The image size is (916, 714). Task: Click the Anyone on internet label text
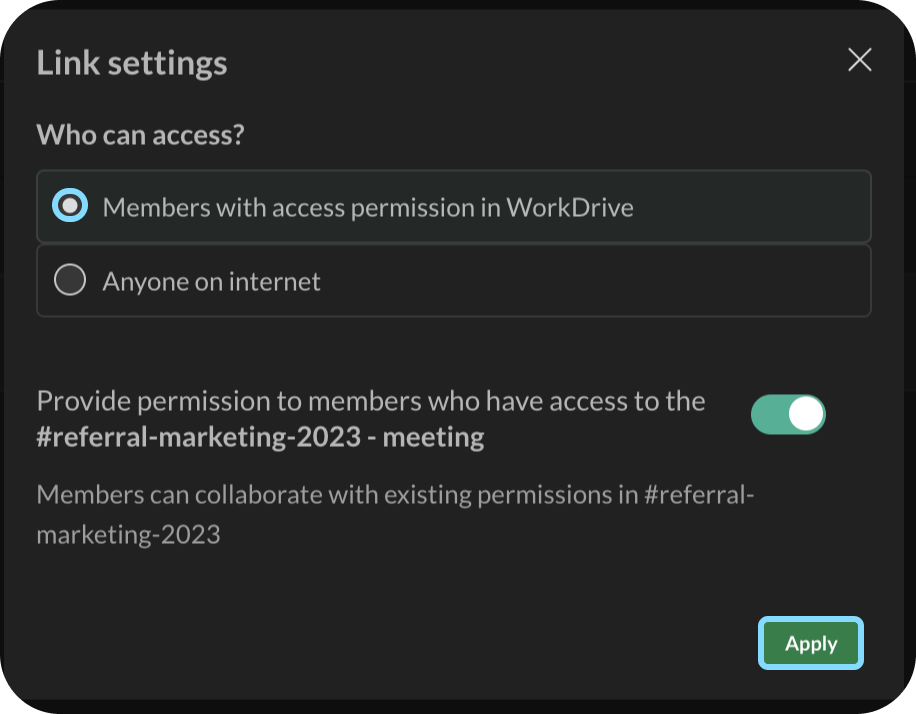coord(212,281)
